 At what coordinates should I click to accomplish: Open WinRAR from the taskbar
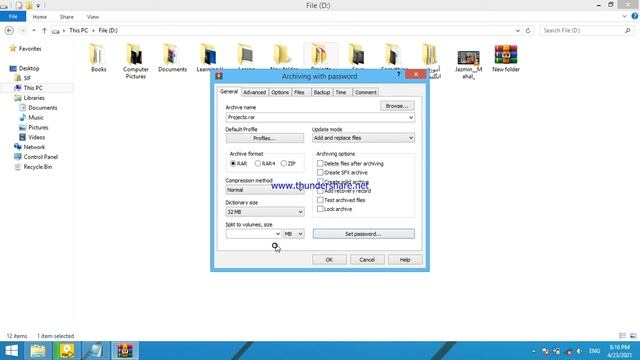125,351
